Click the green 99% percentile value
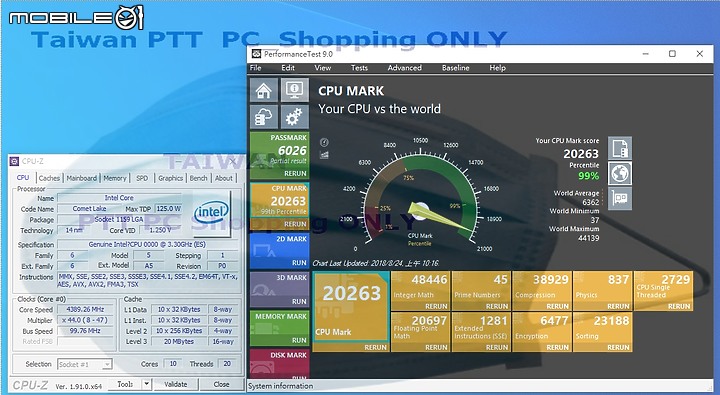Screen dimensions: 720x395 point(589,176)
